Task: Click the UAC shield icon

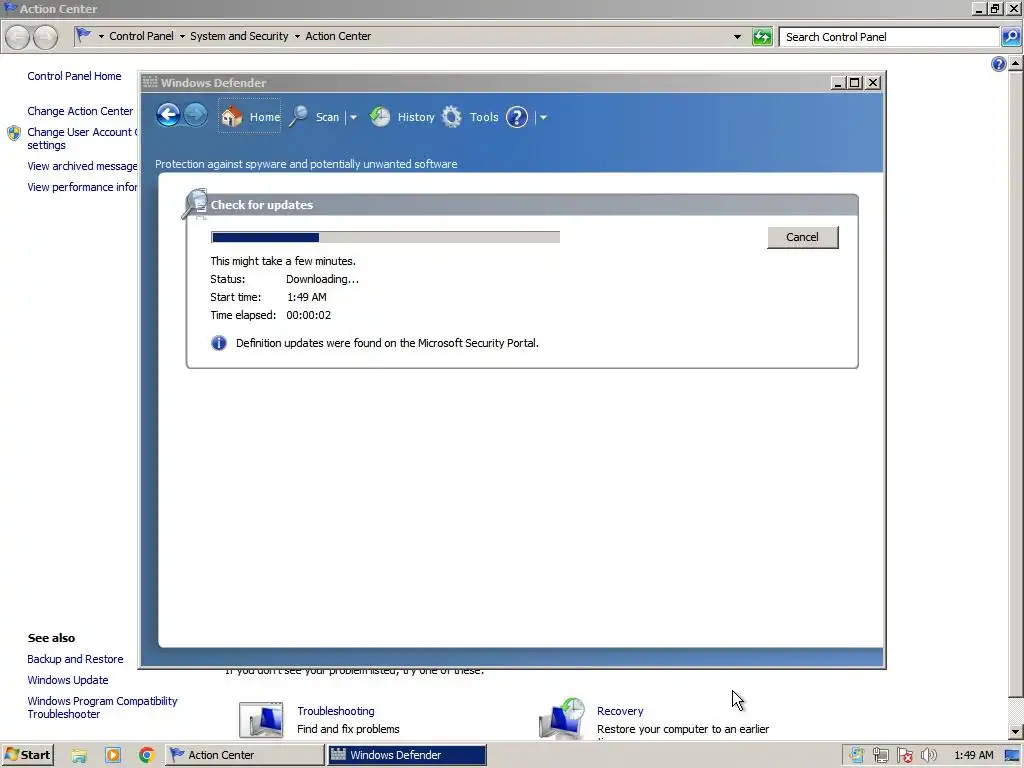Action: (14, 133)
